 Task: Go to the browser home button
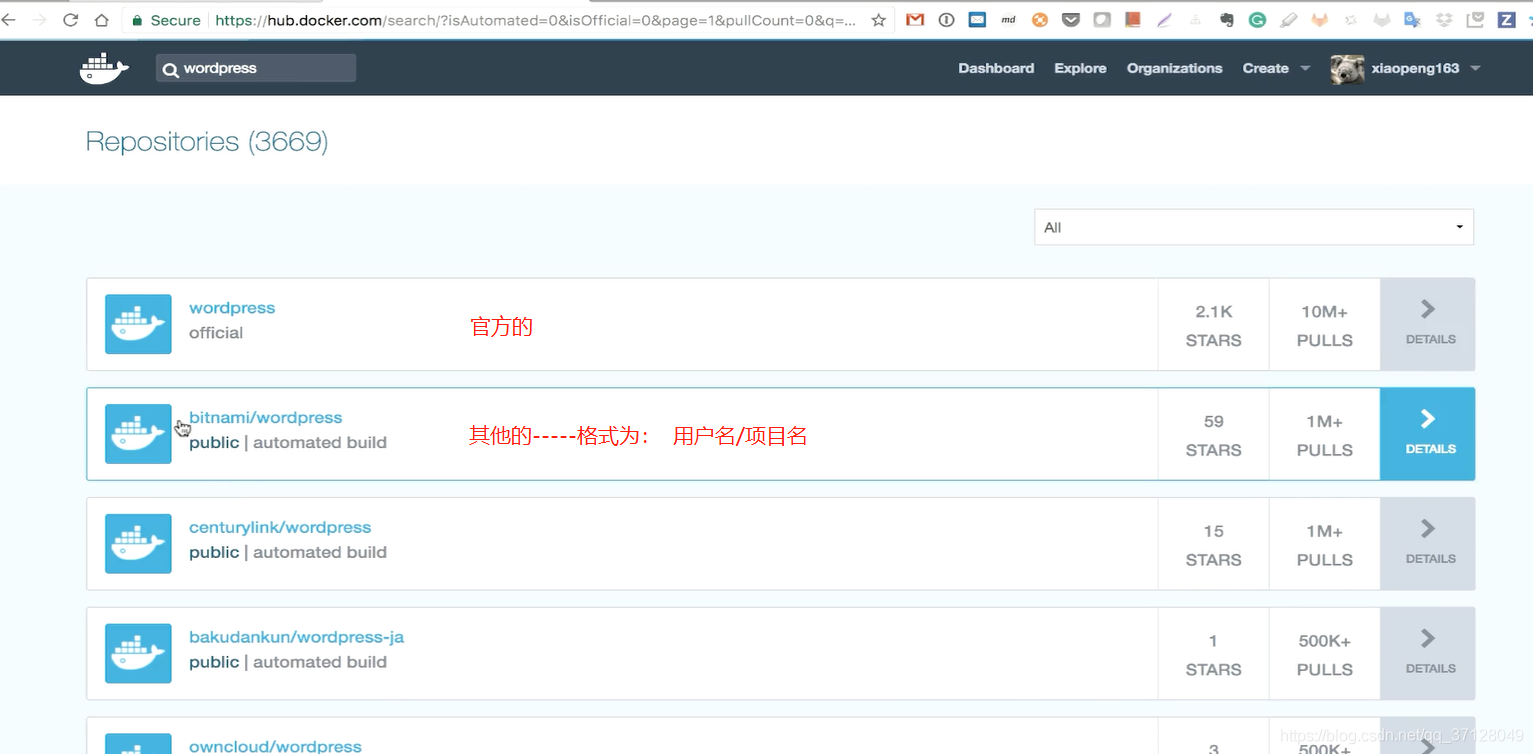[102, 20]
